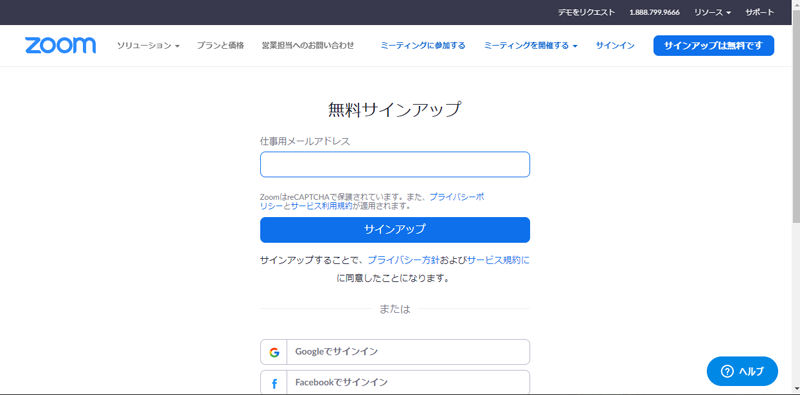This screenshot has width=800, height=395.
Task: Open the サービス規約に link
Action: click(498, 260)
